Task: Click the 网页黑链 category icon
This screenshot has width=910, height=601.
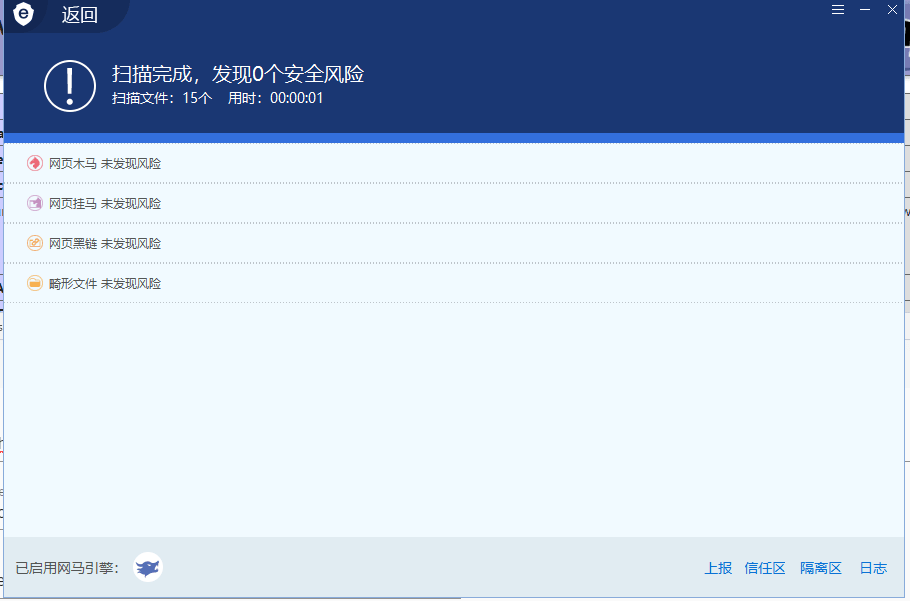Action: pyautogui.click(x=35, y=243)
